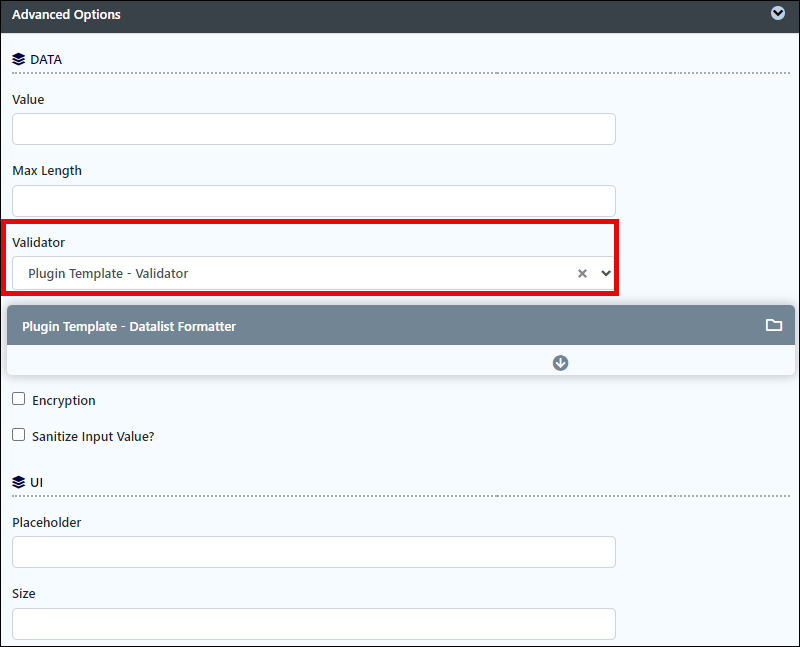The height and width of the screenshot is (647, 800).
Task: Click the down arrow circle icon
Action: pos(560,363)
